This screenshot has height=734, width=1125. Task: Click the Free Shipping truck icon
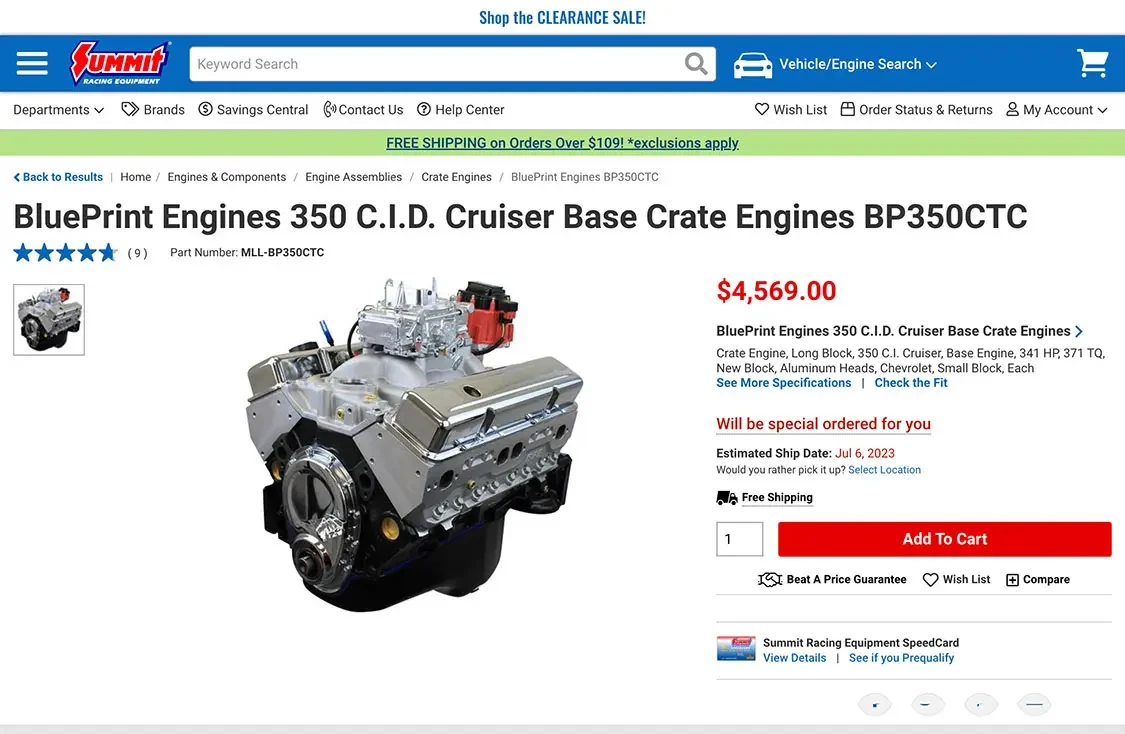pos(727,498)
